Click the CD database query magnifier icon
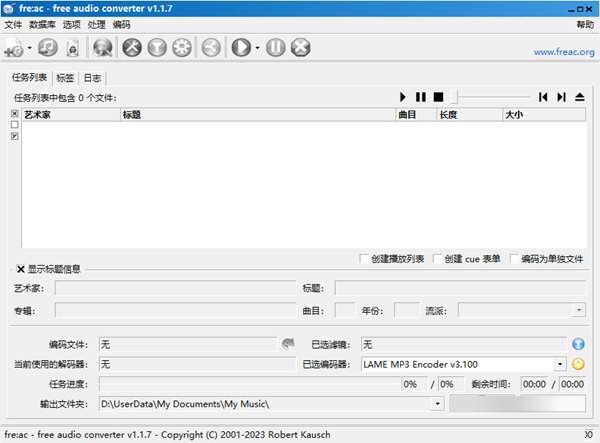Image resolution: width=600 pixels, height=443 pixels. tap(102, 47)
